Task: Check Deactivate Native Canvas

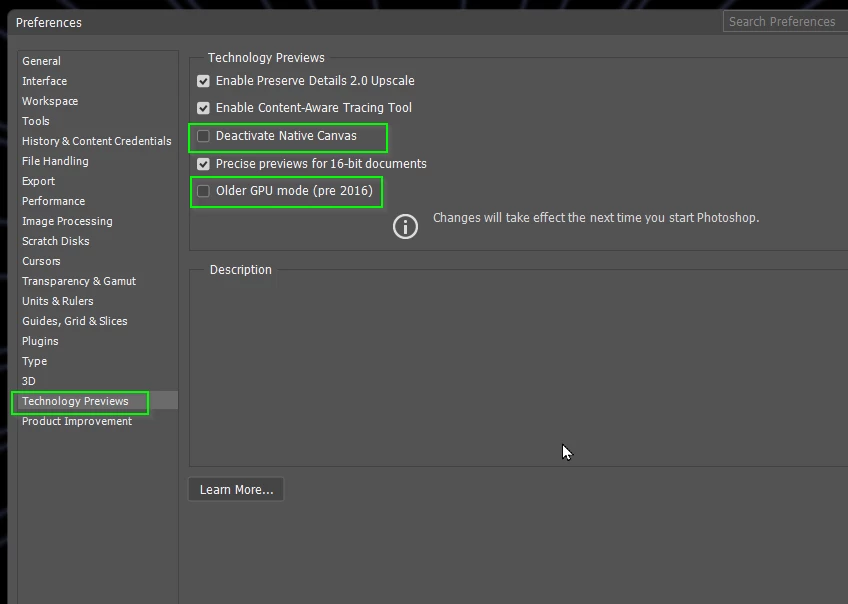Action: point(203,136)
